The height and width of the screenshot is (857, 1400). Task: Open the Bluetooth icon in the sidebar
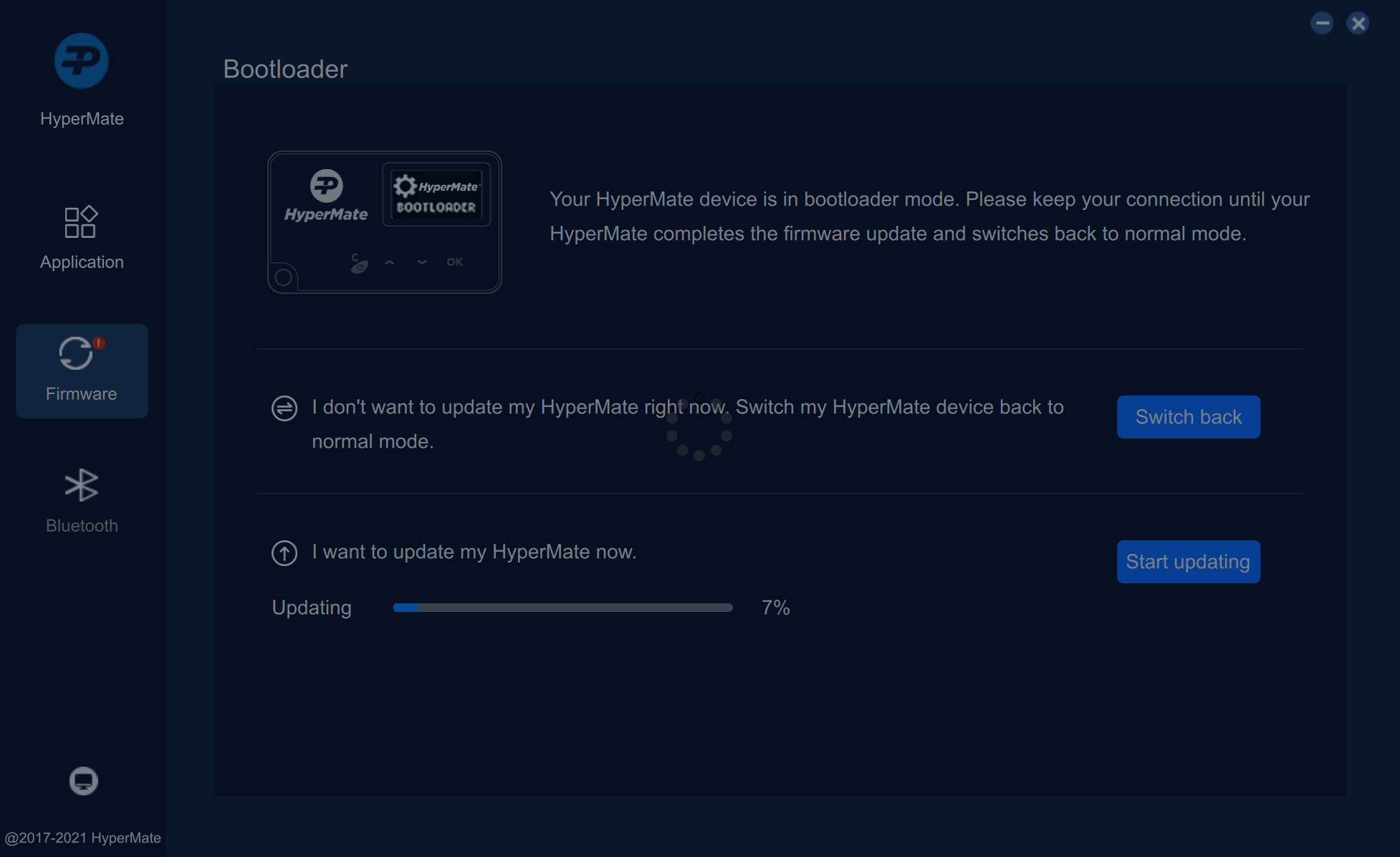point(81,485)
